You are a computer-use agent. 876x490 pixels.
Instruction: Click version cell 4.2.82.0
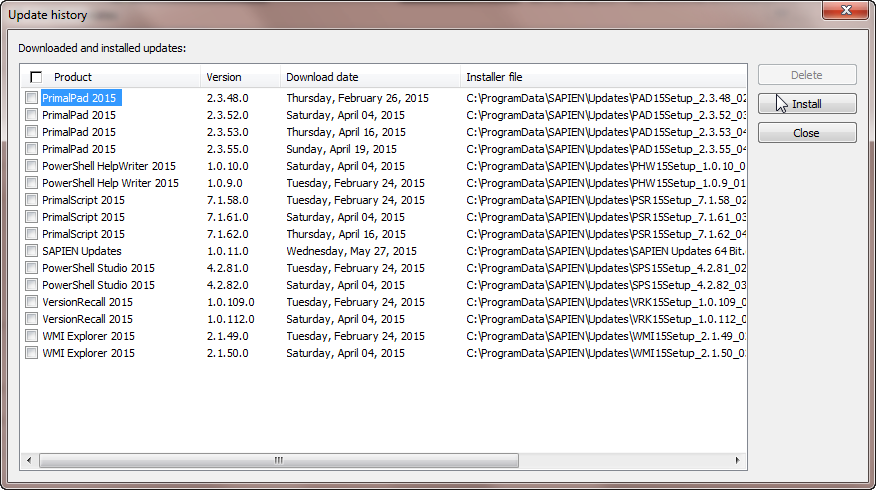tap(227, 285)
